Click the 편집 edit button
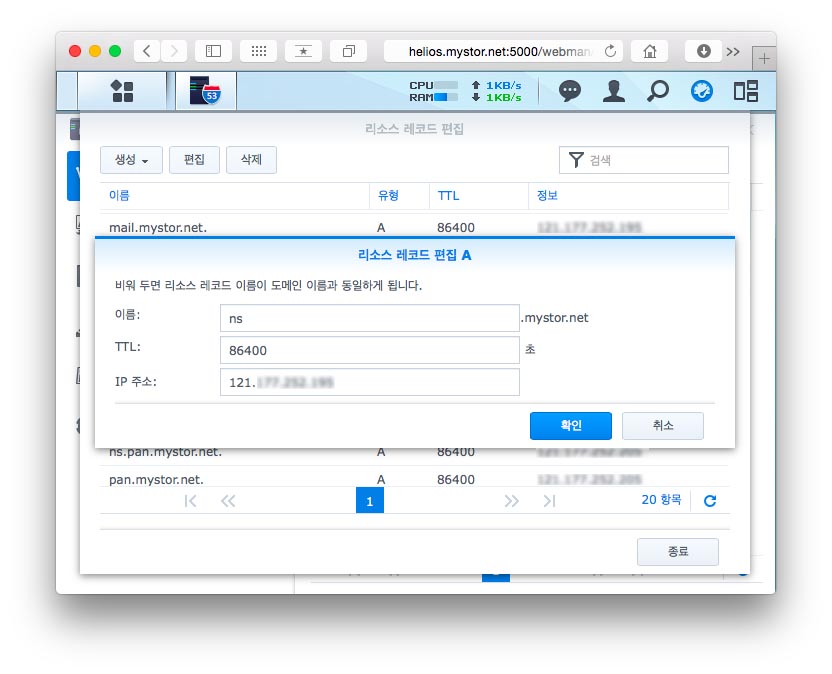The image size is (832, 674). click(x=194, y=160)
